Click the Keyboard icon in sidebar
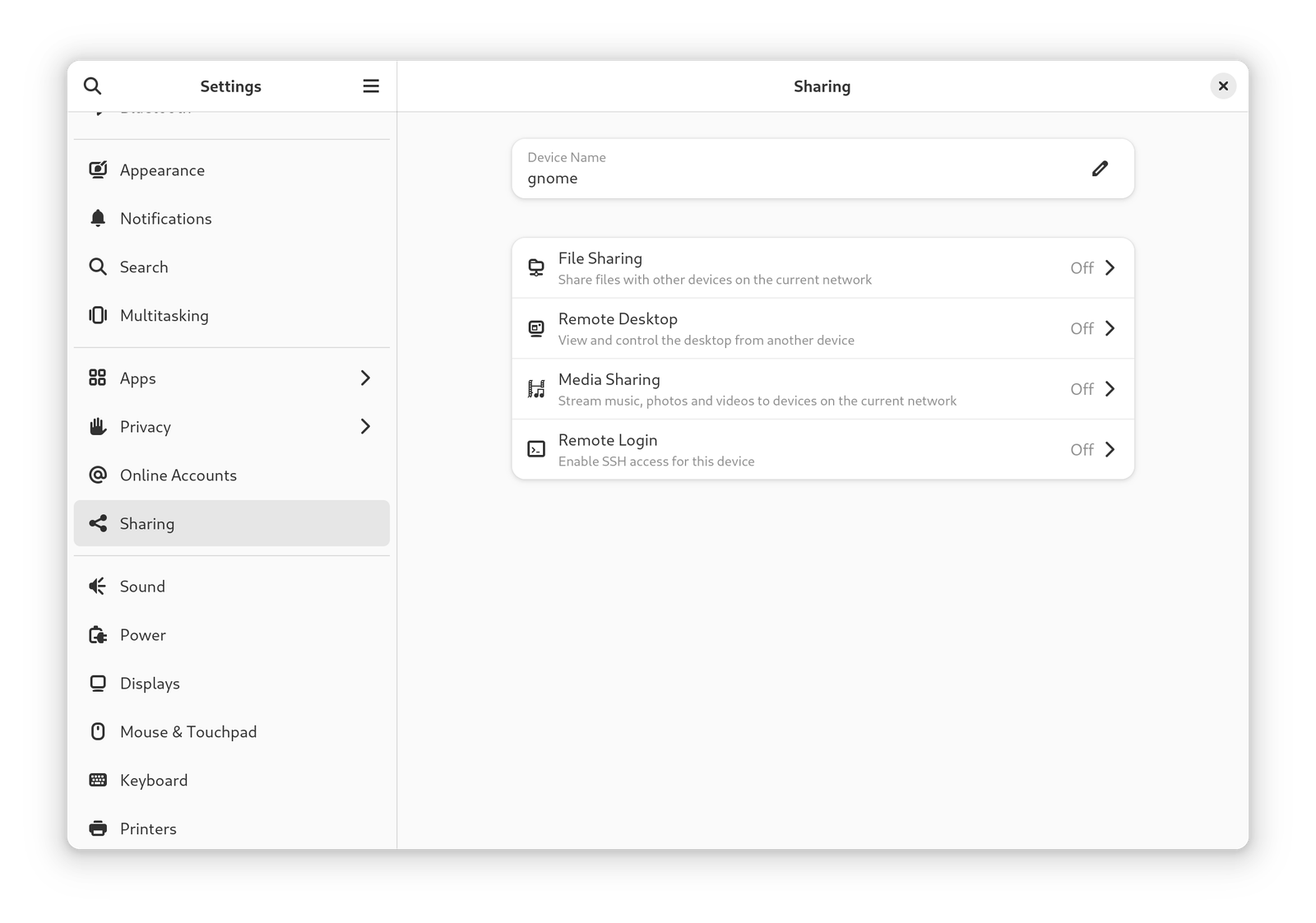Screen dimensions: 1316x923 (x=97, y=780)
